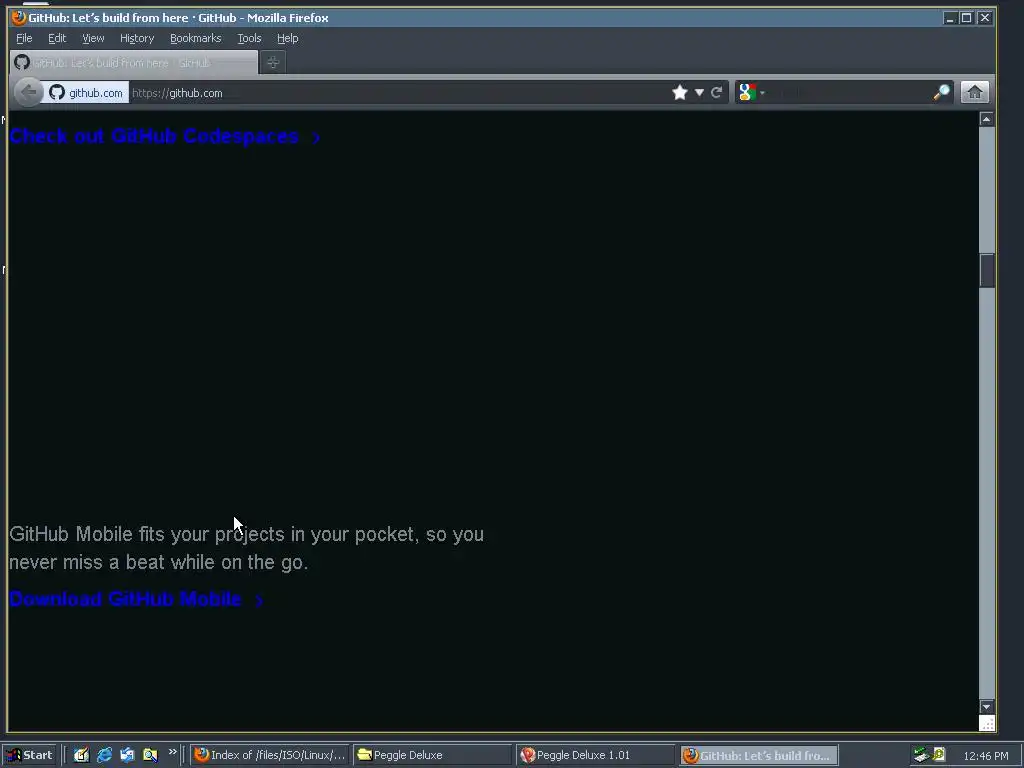
Task: Bookmark this page with the star icon
Action: (x=680, y=93)
